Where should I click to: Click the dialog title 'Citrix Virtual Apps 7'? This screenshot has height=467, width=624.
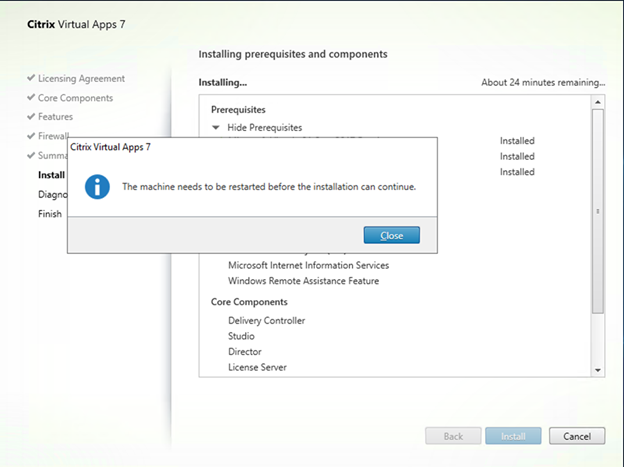point(110,147)
